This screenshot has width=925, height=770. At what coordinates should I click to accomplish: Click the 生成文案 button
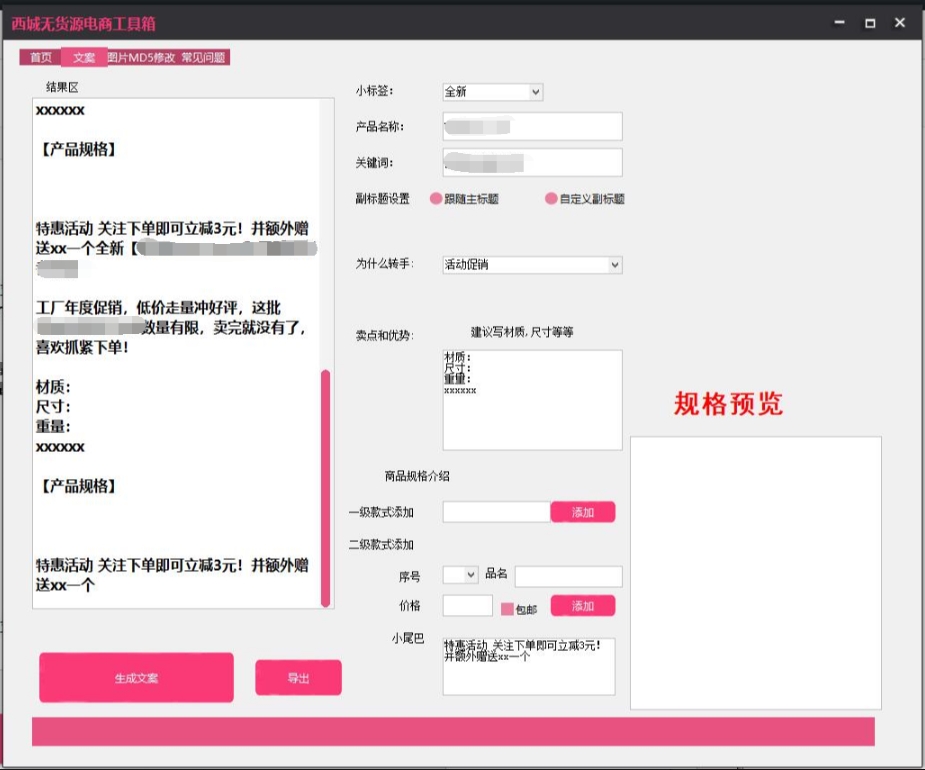[136, 677]
